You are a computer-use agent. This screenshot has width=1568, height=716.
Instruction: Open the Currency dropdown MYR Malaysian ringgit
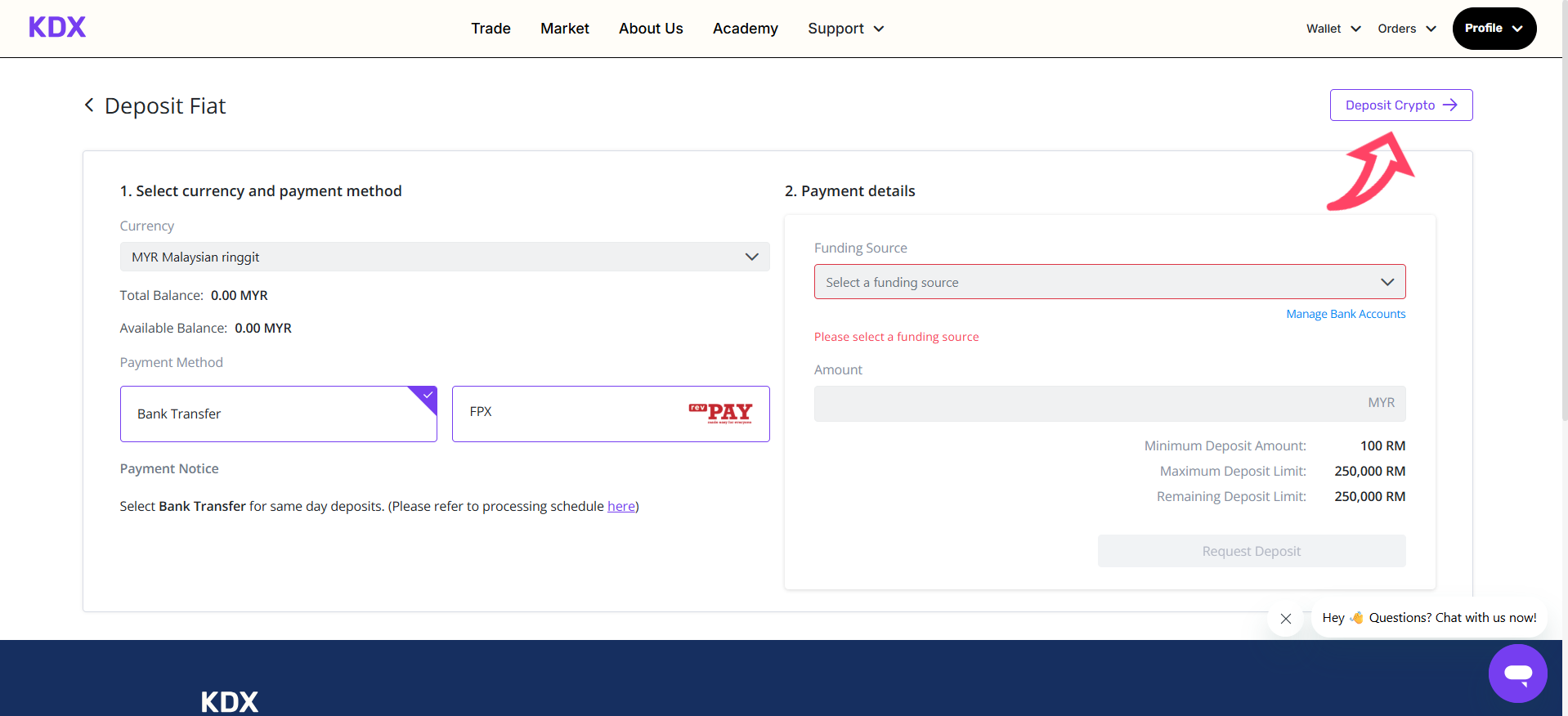tap(445, 257)
